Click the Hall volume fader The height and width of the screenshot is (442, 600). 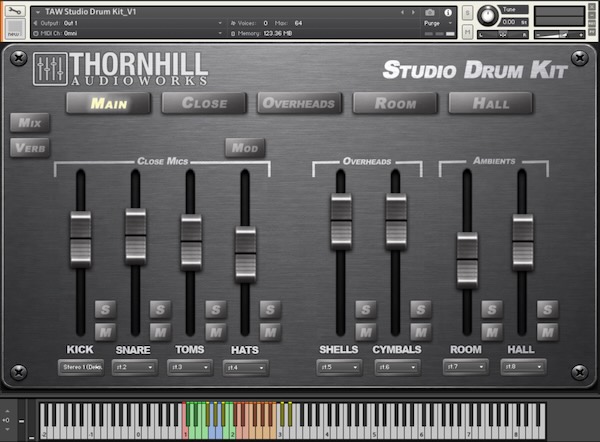523,243
